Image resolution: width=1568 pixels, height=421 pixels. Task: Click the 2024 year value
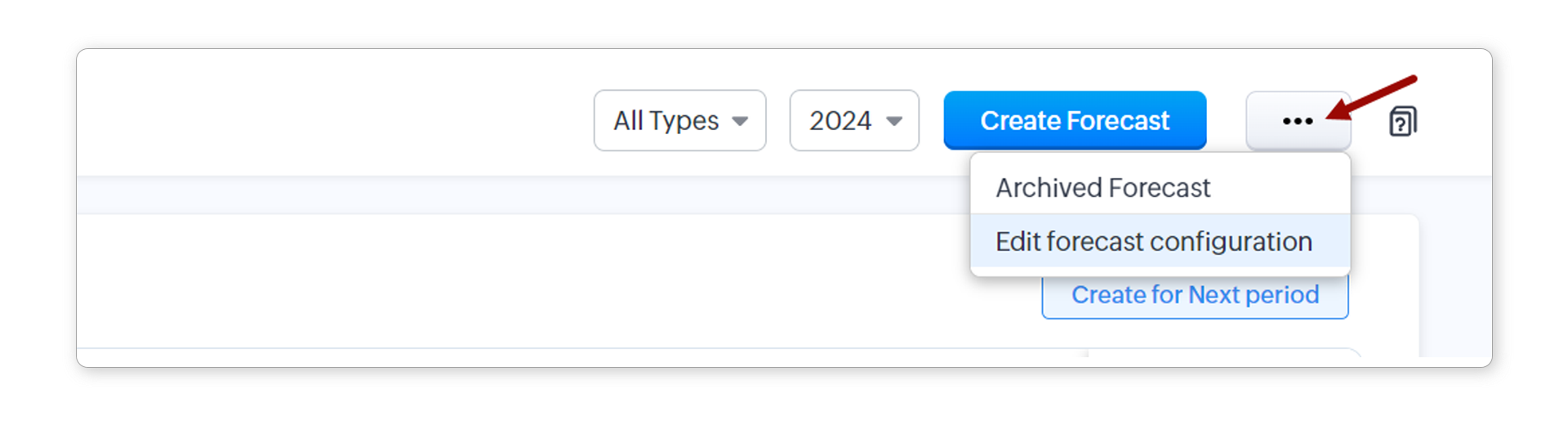(840, 121)
